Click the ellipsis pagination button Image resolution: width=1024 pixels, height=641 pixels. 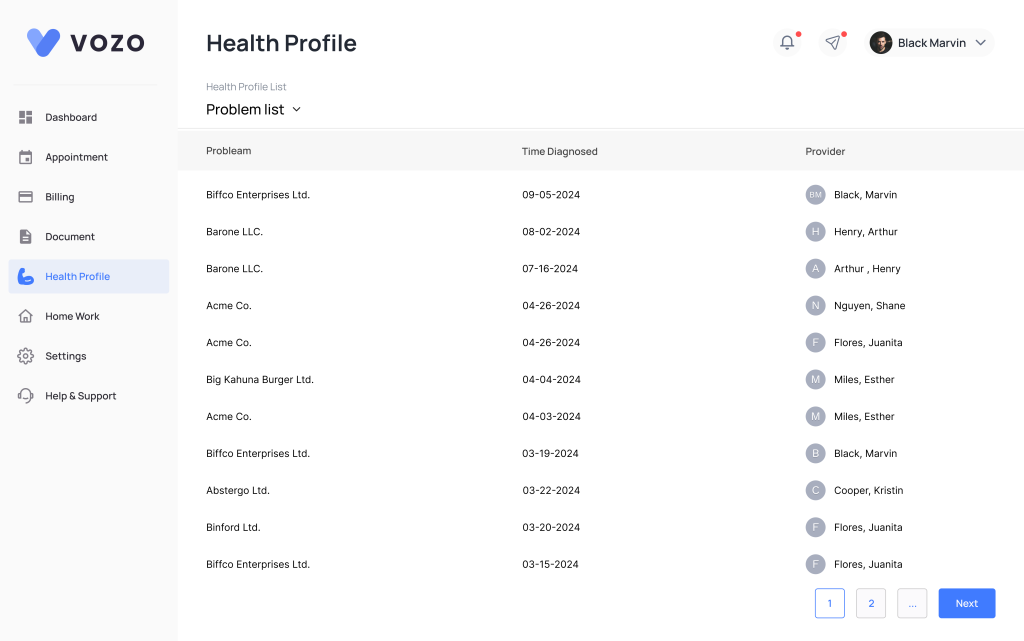912,603
